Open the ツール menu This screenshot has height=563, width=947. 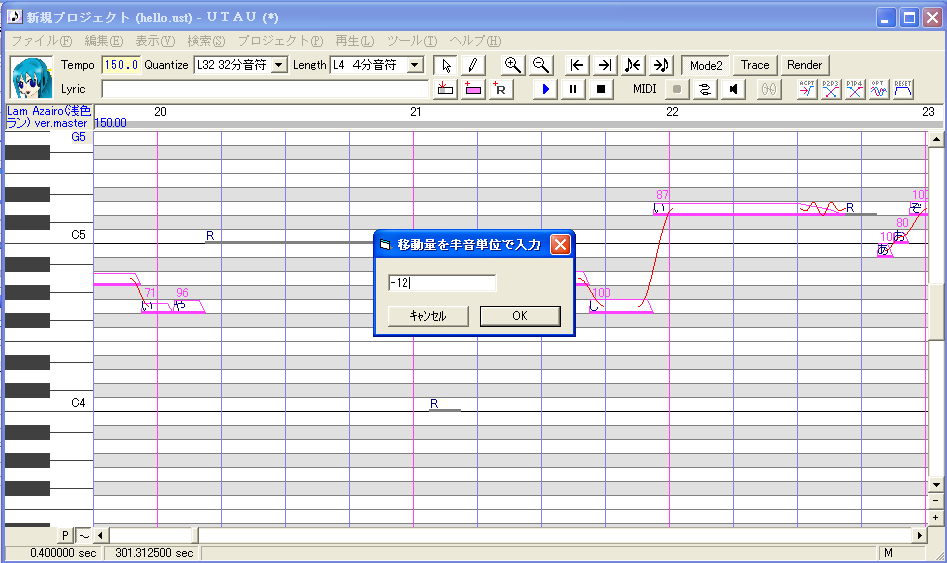coord(412,40)
